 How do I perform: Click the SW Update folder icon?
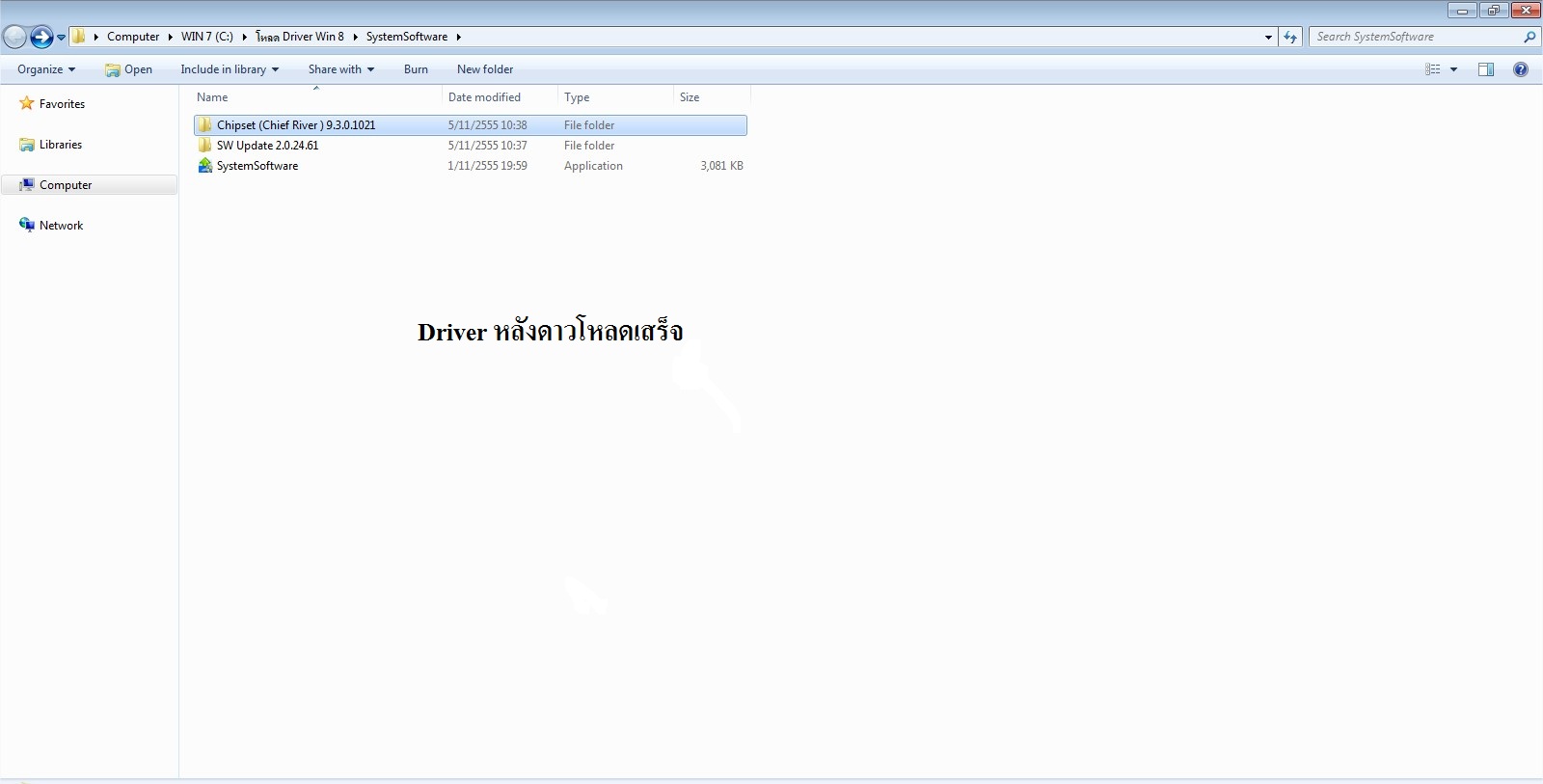tap(204, 146)
